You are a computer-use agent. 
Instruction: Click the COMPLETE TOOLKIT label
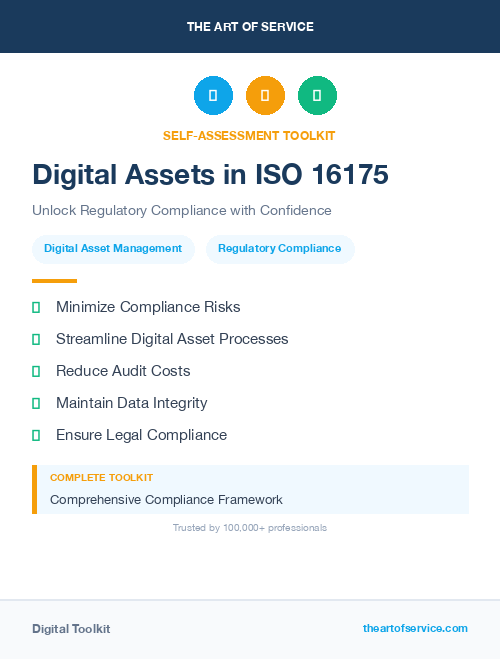point(101,478)
